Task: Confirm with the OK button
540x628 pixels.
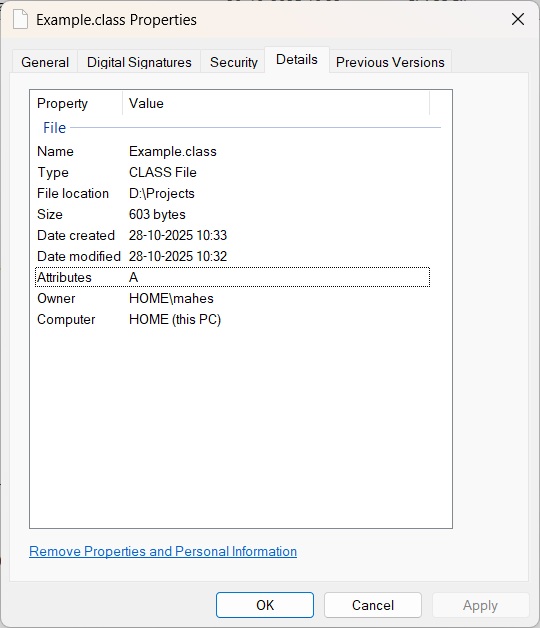Action: coord(265,605)
